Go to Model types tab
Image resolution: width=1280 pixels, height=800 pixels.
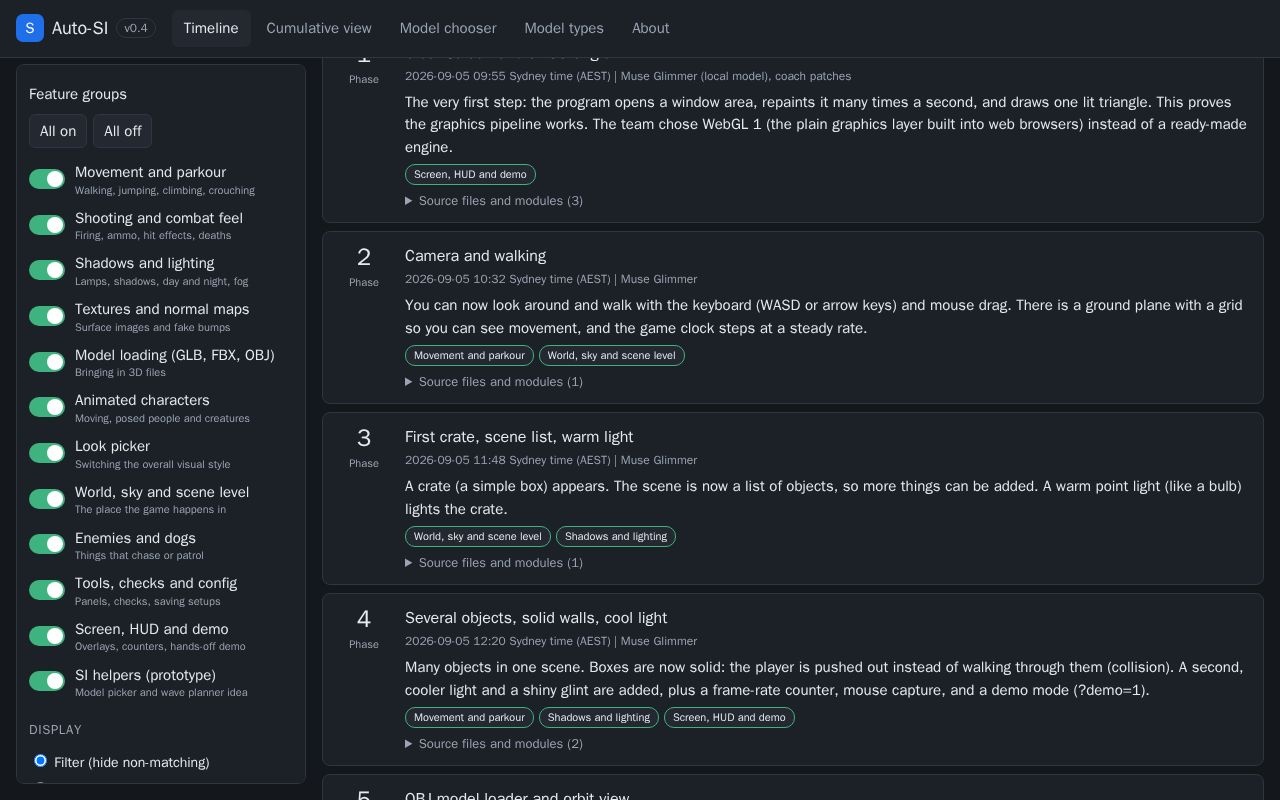[564, 28]
